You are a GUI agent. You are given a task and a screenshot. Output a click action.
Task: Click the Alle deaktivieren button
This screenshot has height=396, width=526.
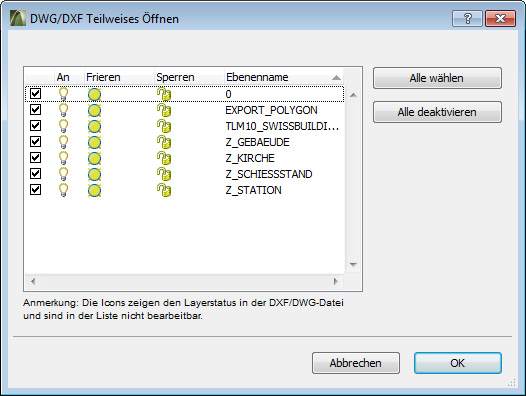[x=437, y=112]
